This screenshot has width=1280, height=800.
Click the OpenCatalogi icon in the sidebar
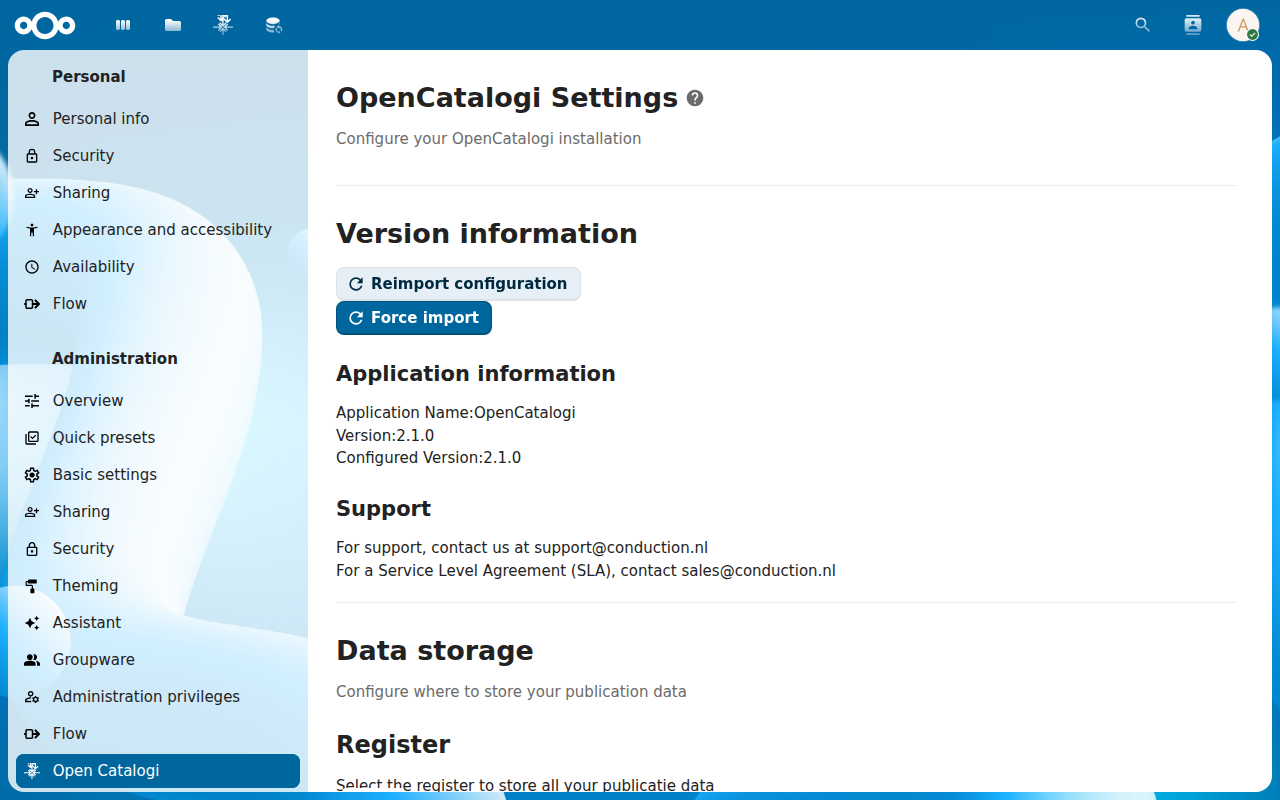pos(32,771)
